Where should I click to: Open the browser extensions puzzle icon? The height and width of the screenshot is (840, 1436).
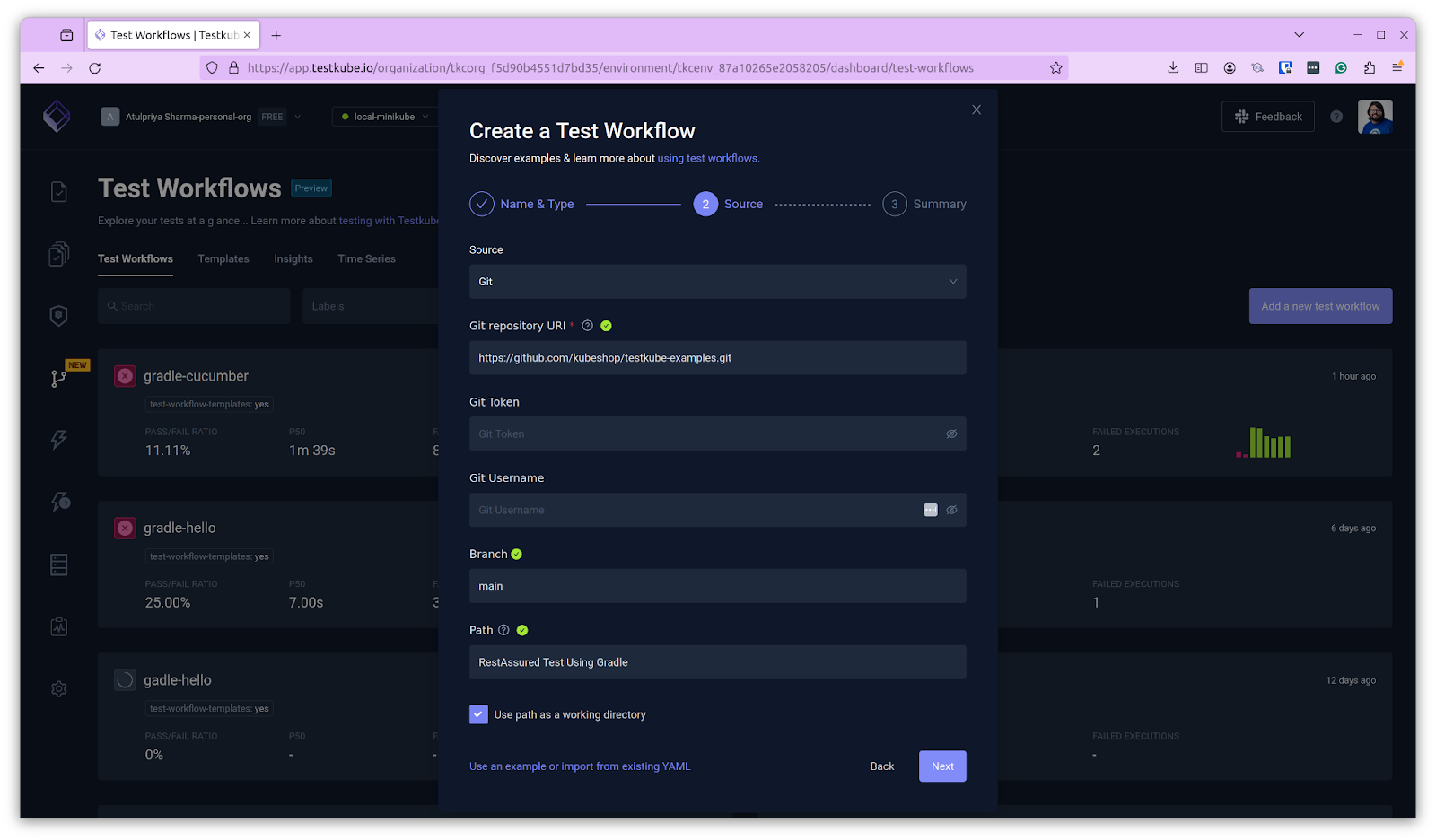click(x=1369, y=67)
